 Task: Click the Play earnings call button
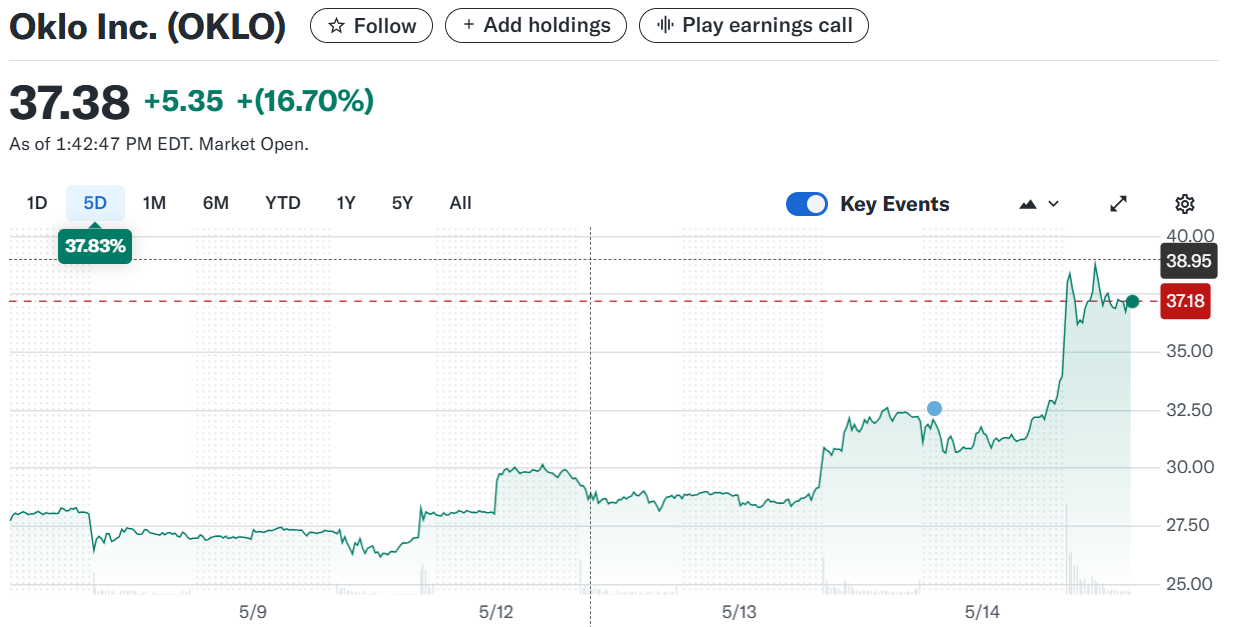tap(754, 26)
